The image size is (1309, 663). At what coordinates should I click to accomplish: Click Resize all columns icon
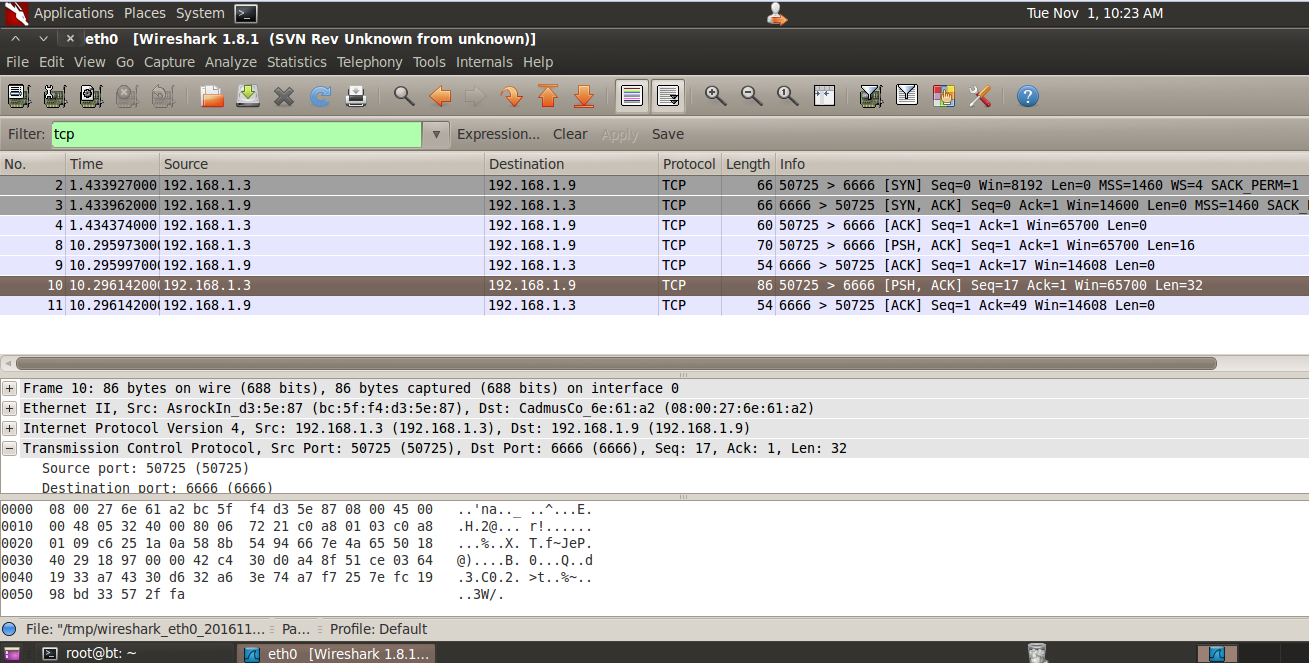click(x=824, y=96)
